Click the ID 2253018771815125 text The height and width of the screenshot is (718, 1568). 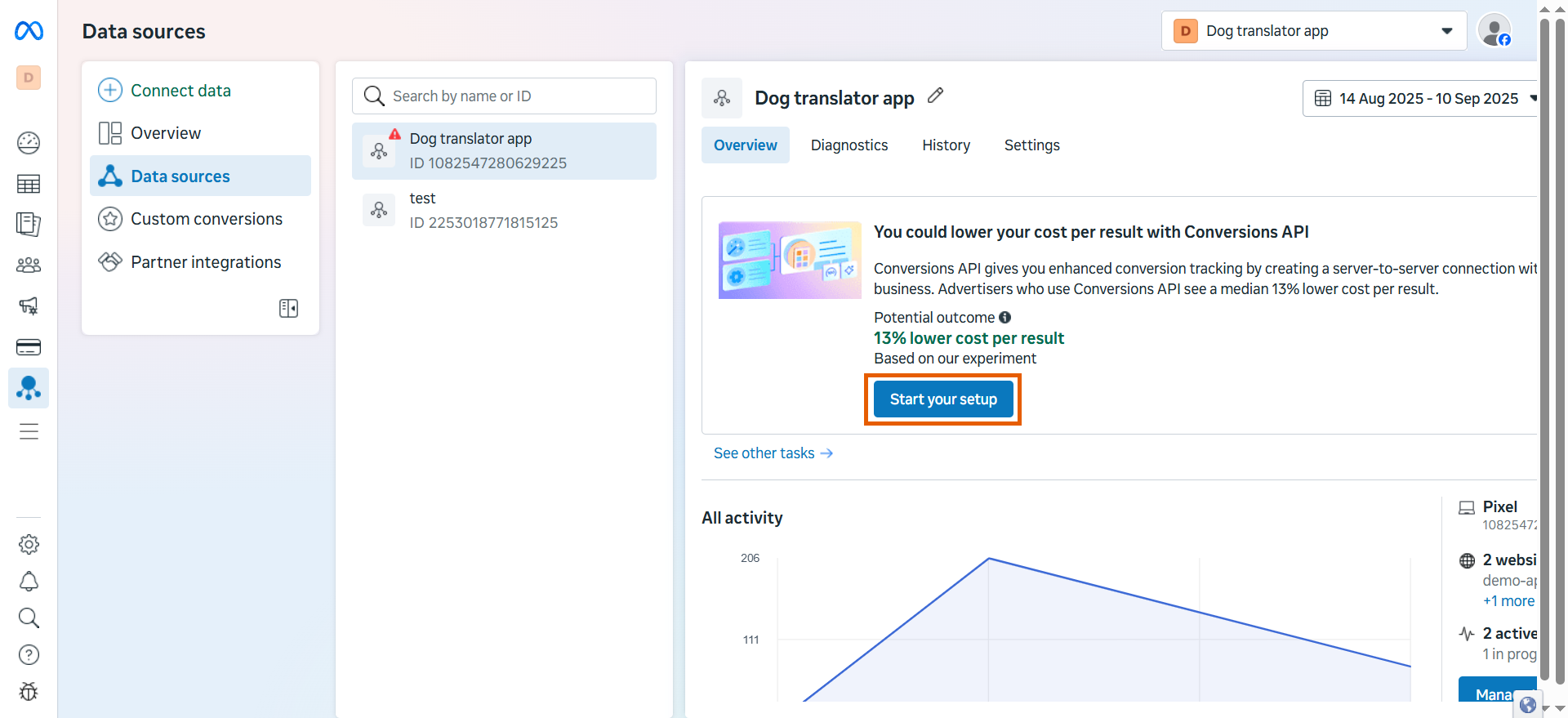coord(483,222)
